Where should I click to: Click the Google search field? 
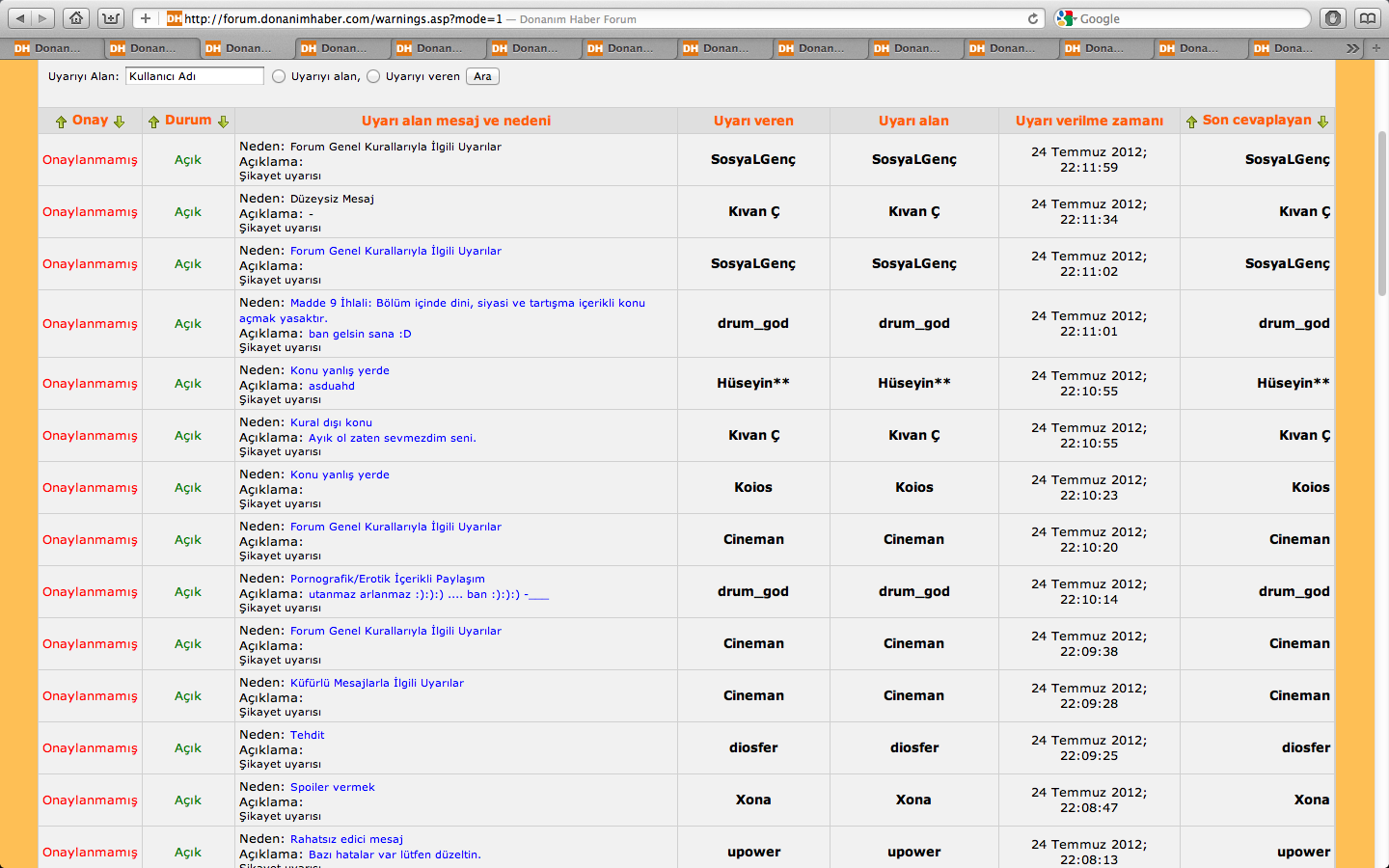click(1183, 18)
